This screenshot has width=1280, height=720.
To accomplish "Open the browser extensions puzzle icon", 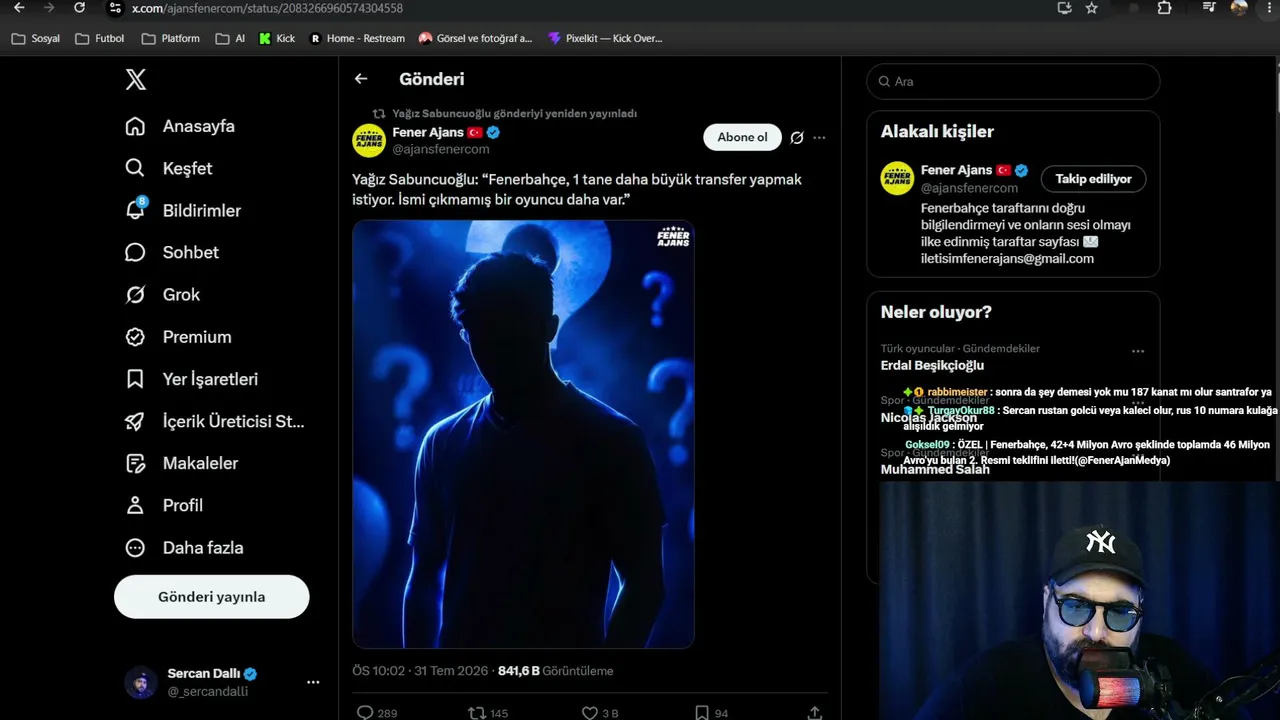I will (x=1164, y=8).
